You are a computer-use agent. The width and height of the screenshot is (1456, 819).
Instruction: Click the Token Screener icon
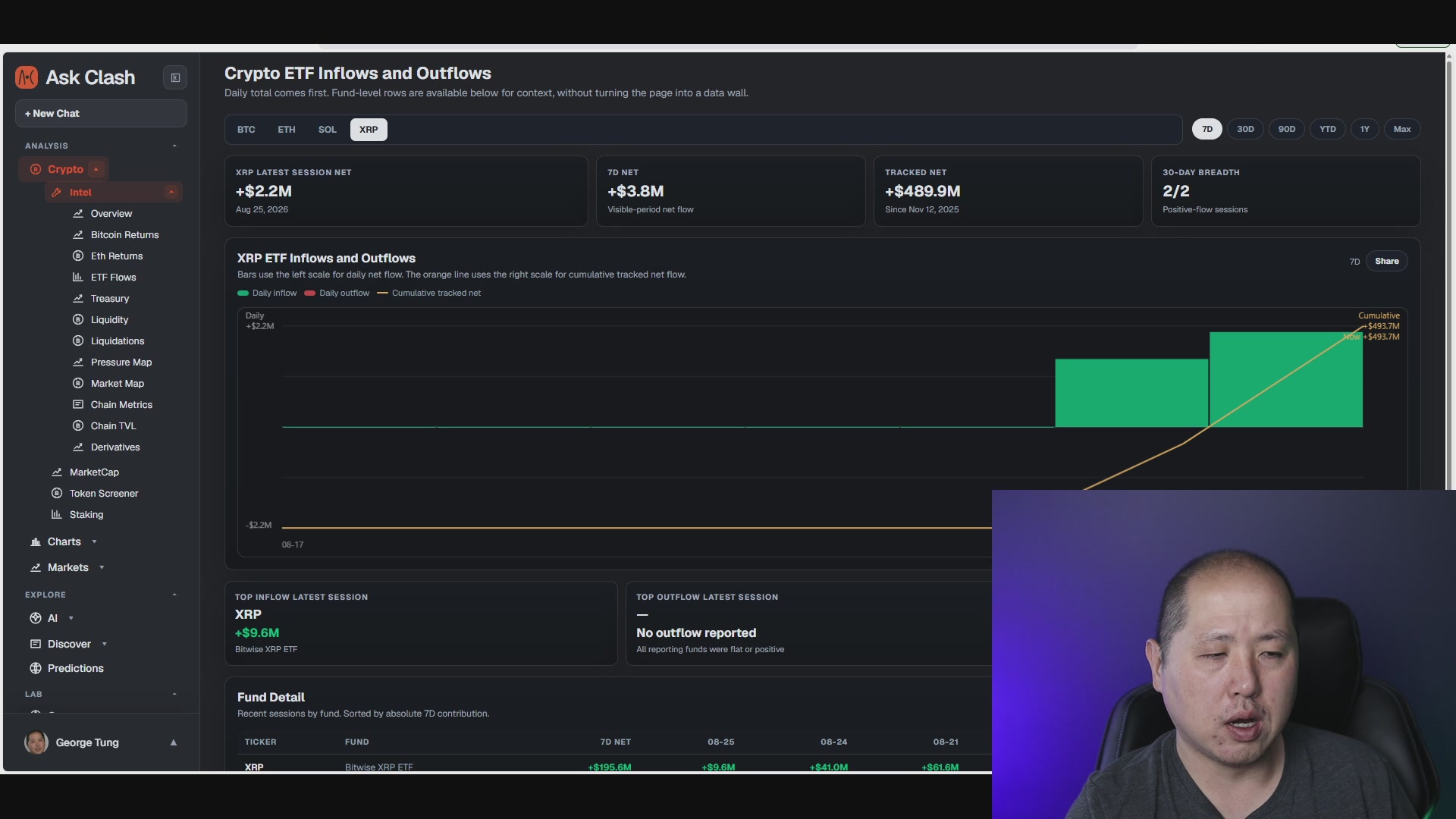coord(57,494)
